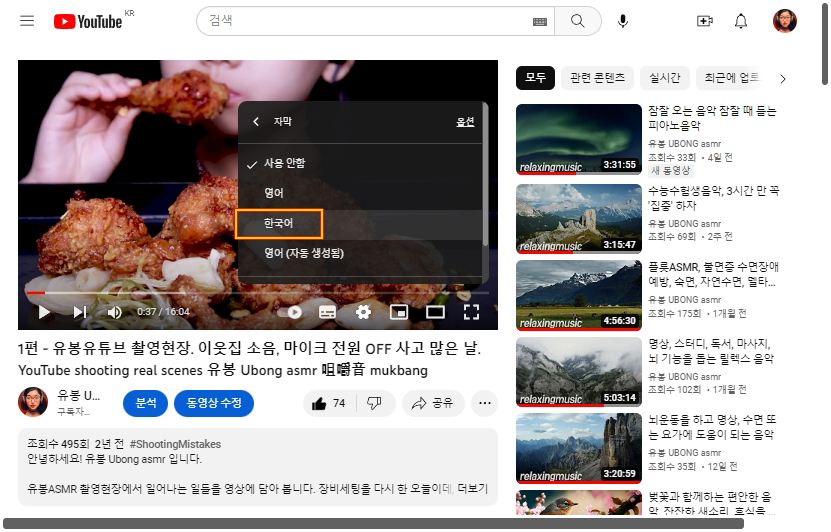This screenshot has width=831, height=532.
Task: Dislike the video with thumbs down
Action: (x=375, y=403)
